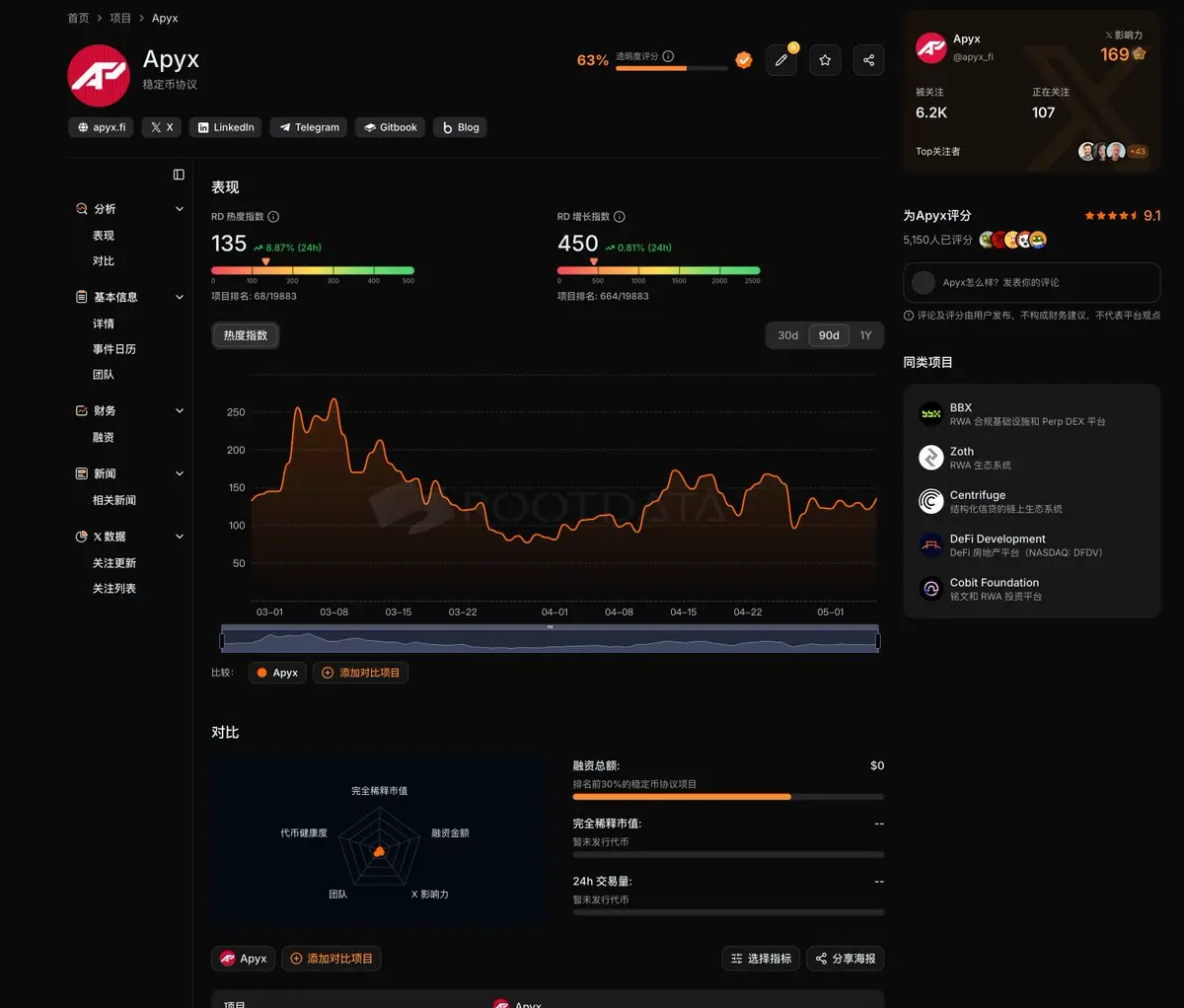The image size is (1184, 1008).
Task: Open the Centrifuge project logo
Action: point(930,501)
